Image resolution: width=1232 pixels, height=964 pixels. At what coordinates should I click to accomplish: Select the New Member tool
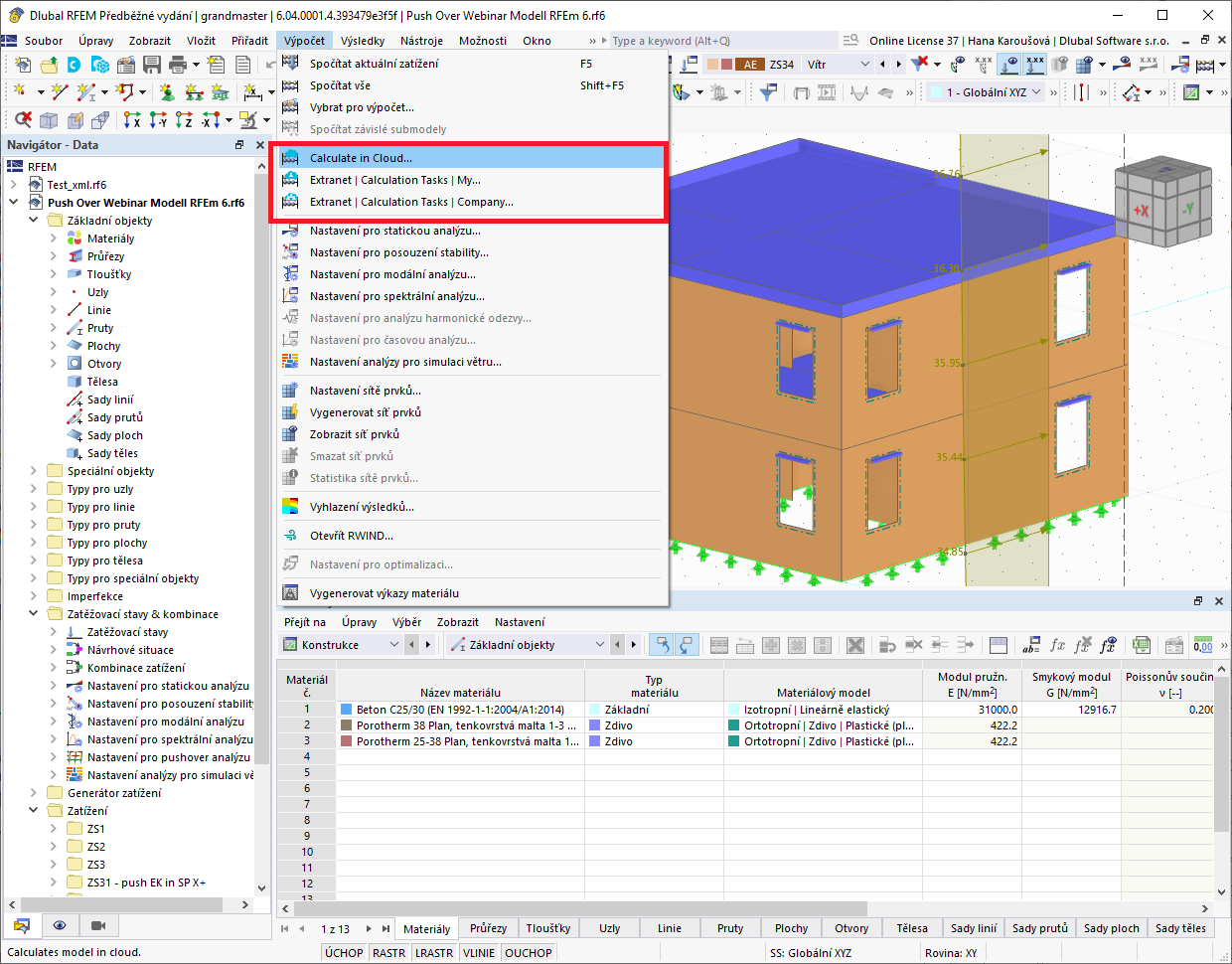[87, 92]
